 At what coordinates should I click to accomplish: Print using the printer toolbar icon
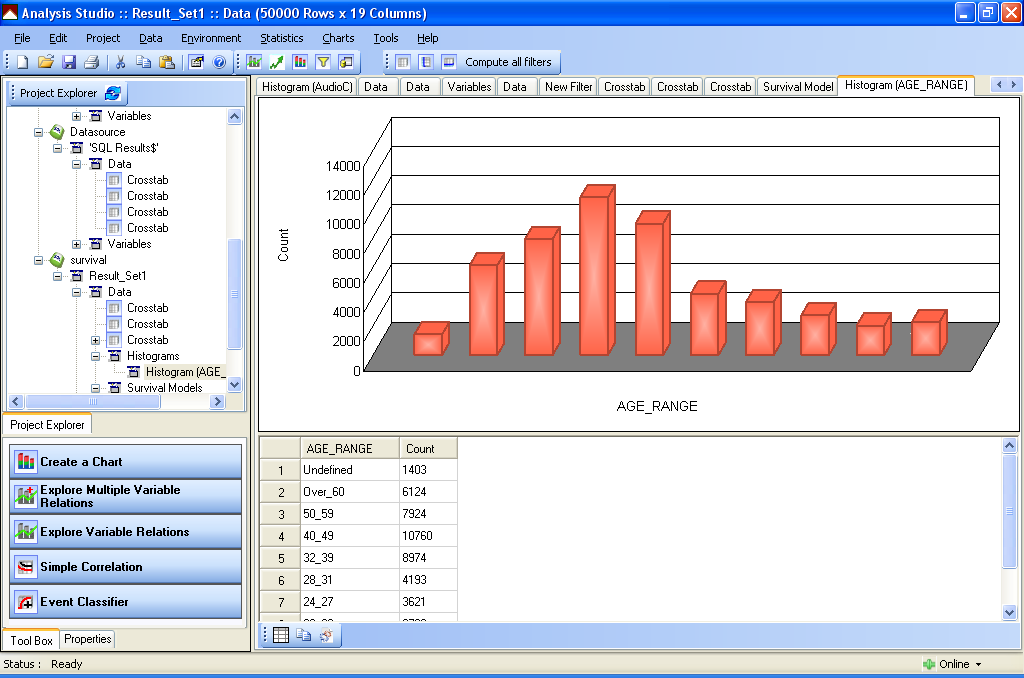(92, 62)
